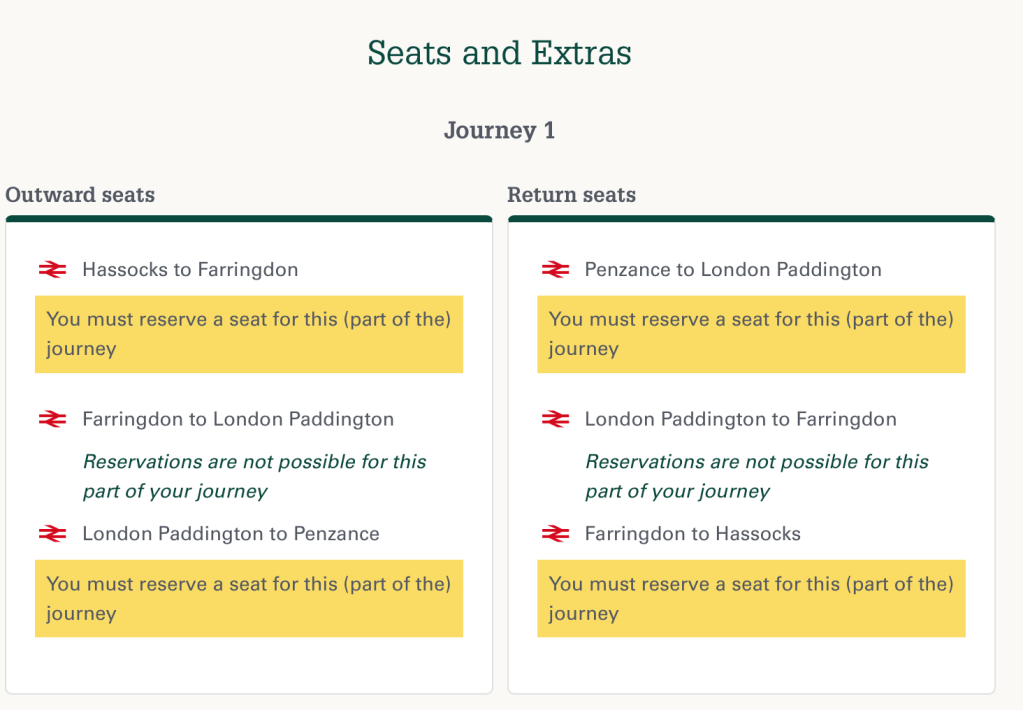Screen dimensions: 1023x710
Task: Click the Seats and Extras page title
Action: pyautogui.click(x=499, y=53)
